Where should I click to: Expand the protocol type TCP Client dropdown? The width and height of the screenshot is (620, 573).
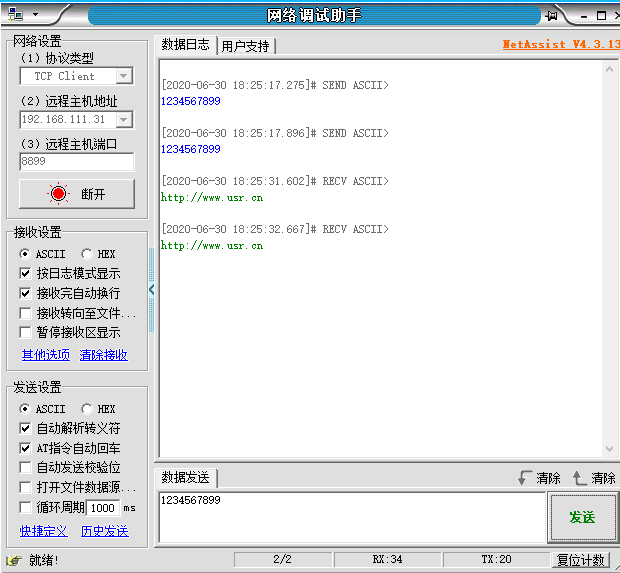124,76
